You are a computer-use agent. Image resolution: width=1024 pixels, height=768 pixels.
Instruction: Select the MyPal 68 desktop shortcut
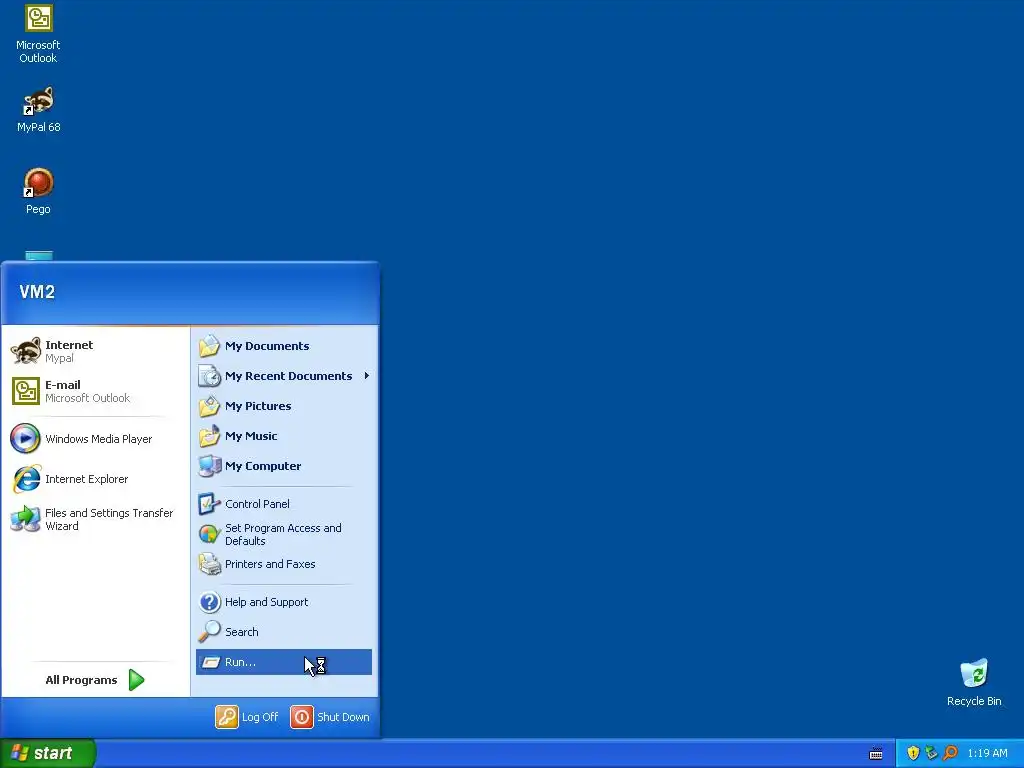coord(38,109)
